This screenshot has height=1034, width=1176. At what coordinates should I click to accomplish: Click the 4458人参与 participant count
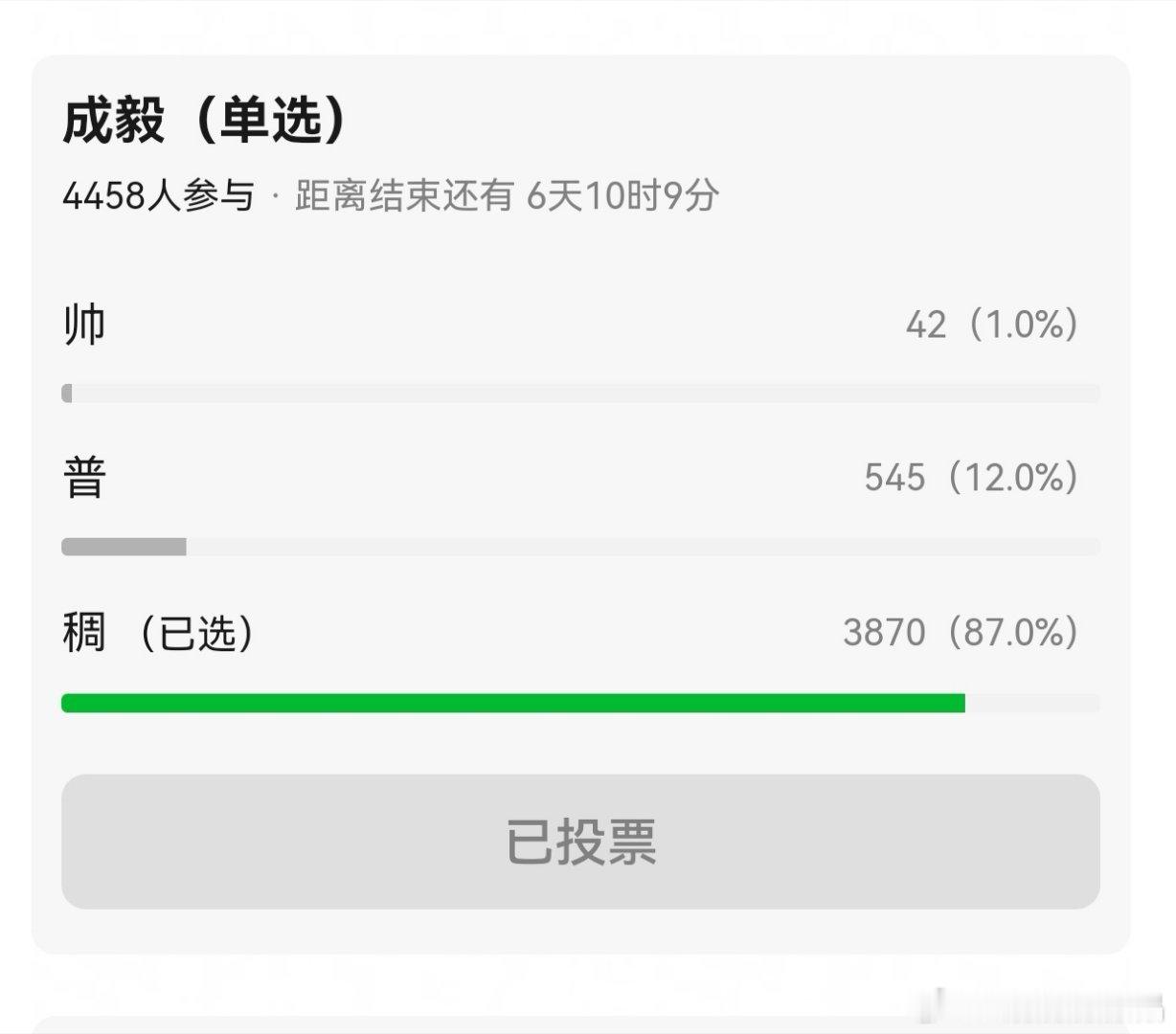[x=158, y=196]
